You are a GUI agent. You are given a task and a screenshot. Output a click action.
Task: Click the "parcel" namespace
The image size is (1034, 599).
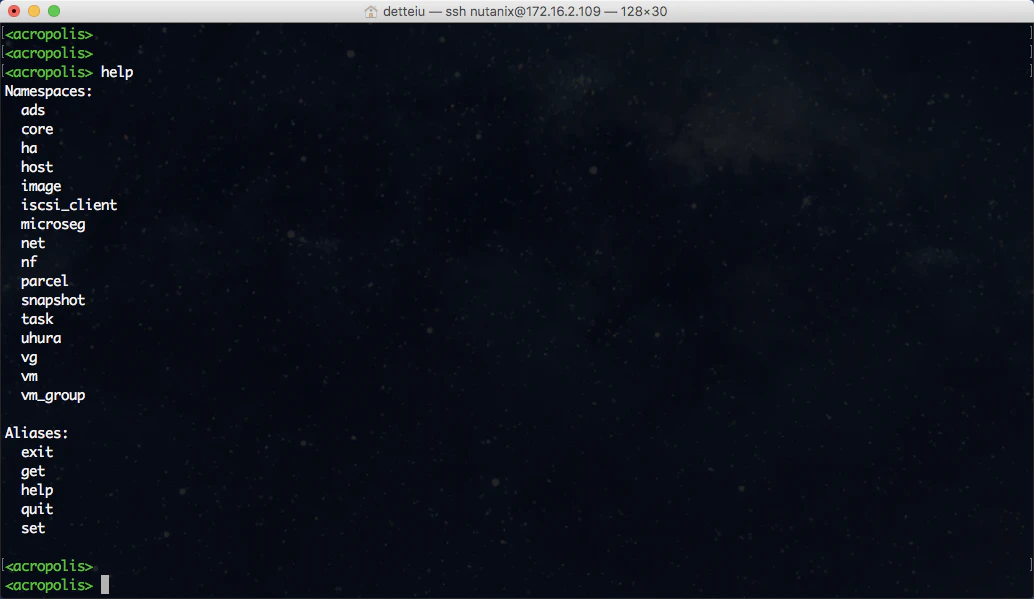coord(45,281)
